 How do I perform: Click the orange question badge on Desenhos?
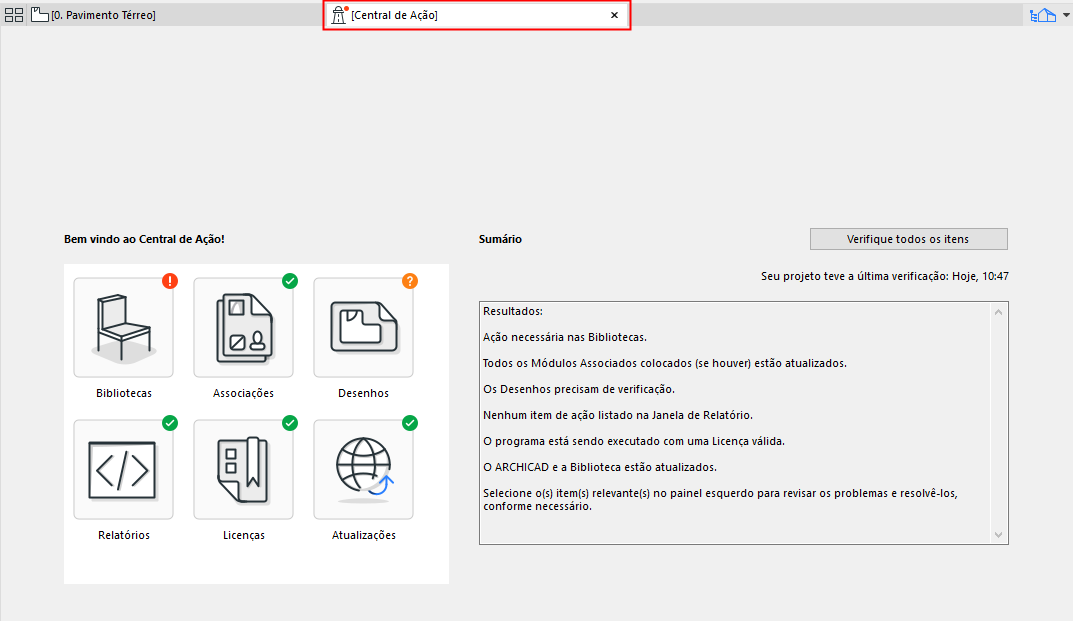click(x=410, y=281)
